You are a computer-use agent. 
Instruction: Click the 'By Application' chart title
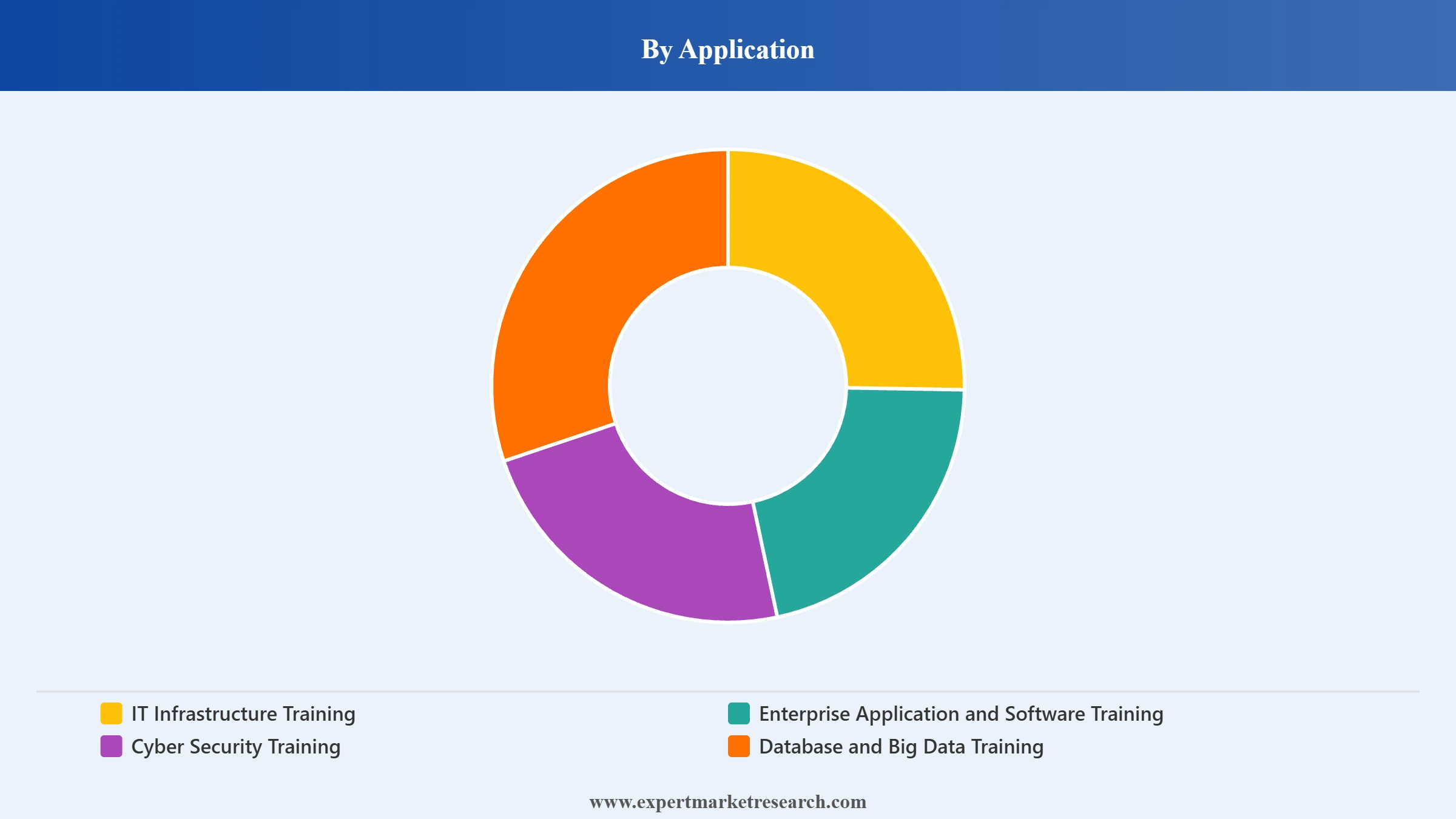728,50
